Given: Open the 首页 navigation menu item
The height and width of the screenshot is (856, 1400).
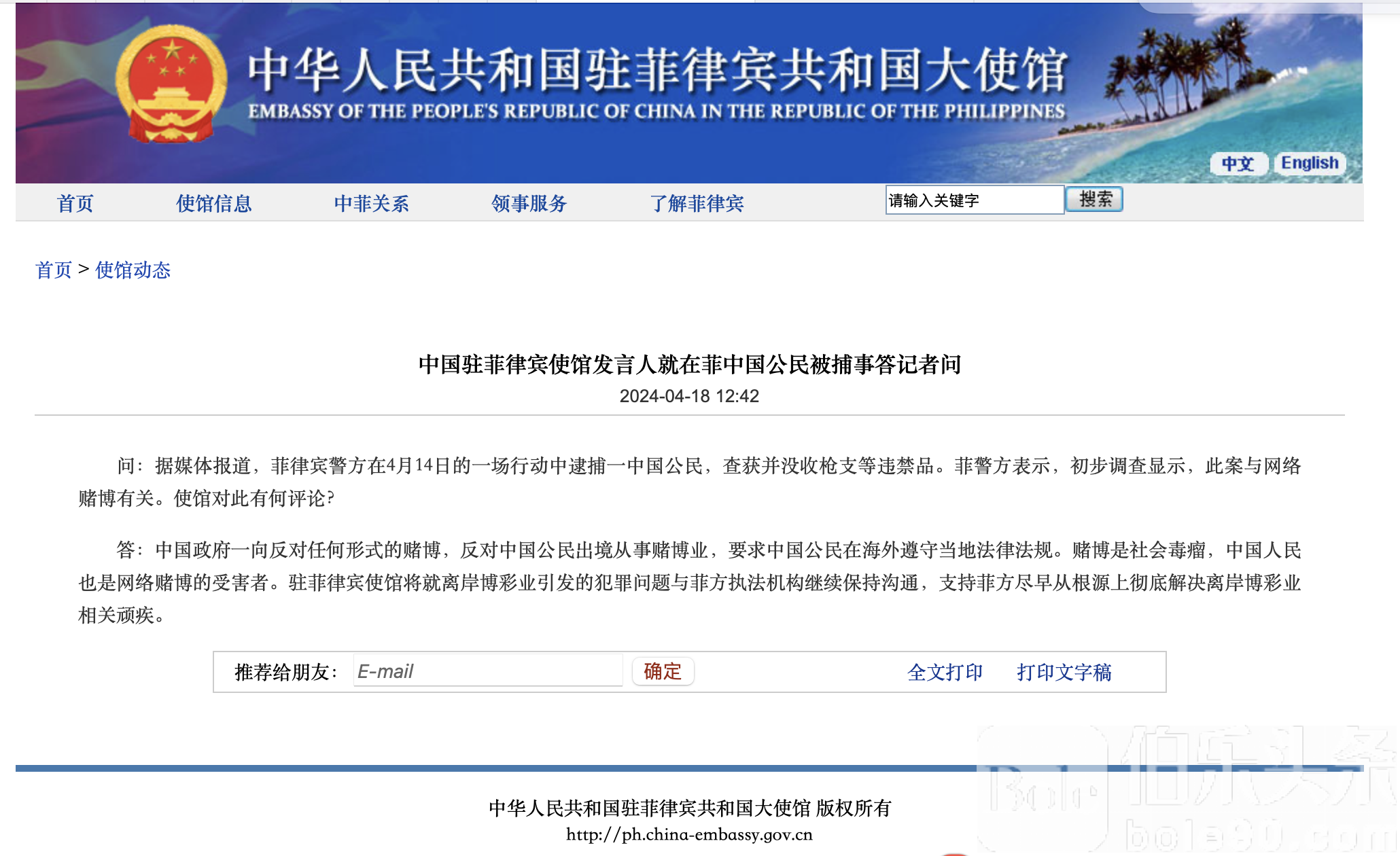Looking at the screenshot, I should tap(75, 203).
